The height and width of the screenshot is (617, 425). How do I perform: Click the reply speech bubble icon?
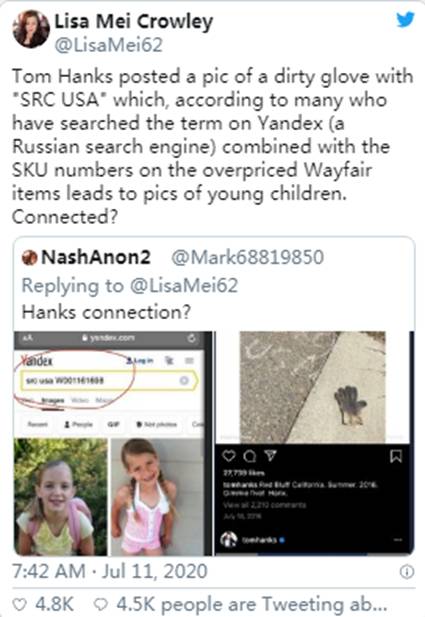101,604
